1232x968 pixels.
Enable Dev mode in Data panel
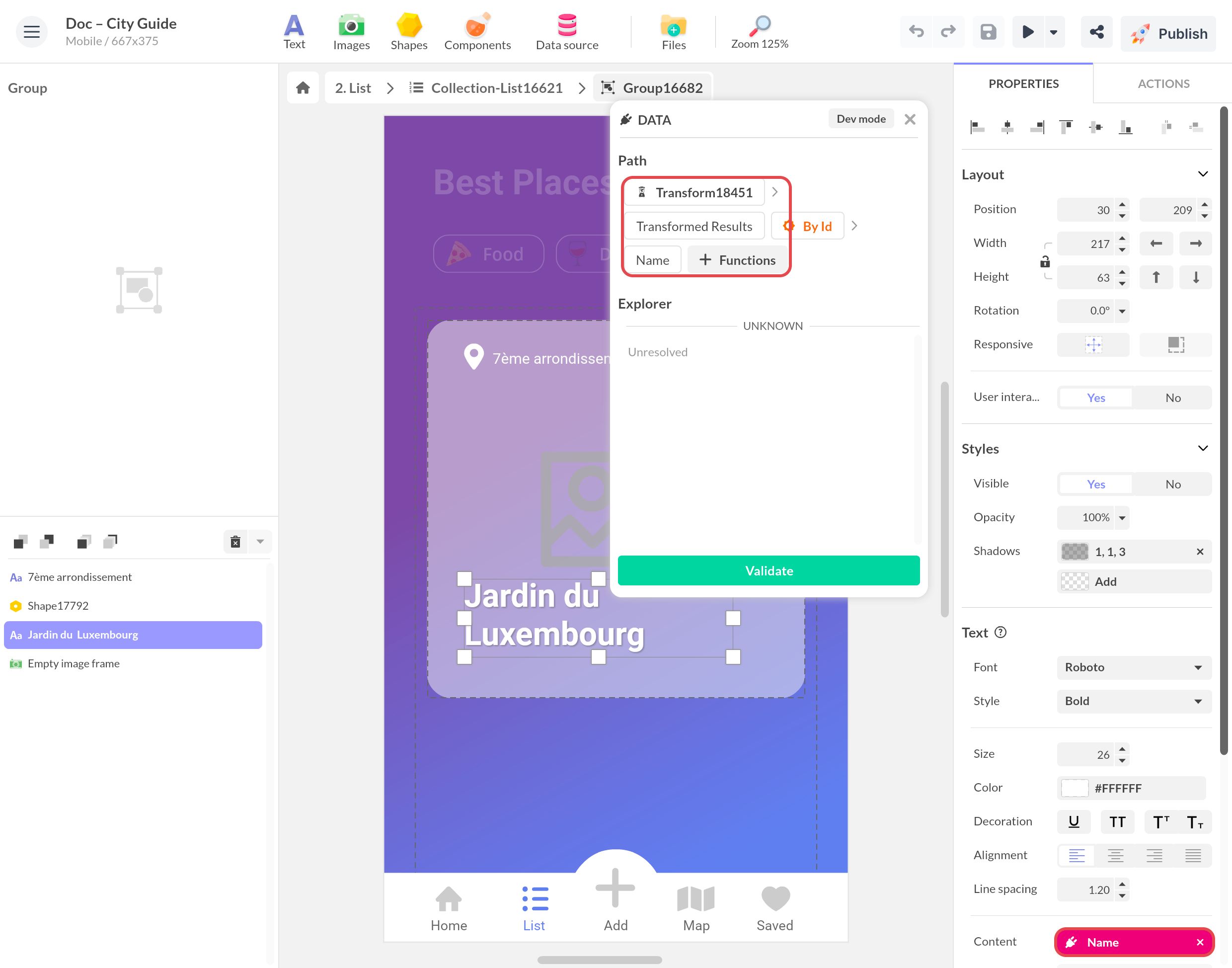(x=861, y=119)
